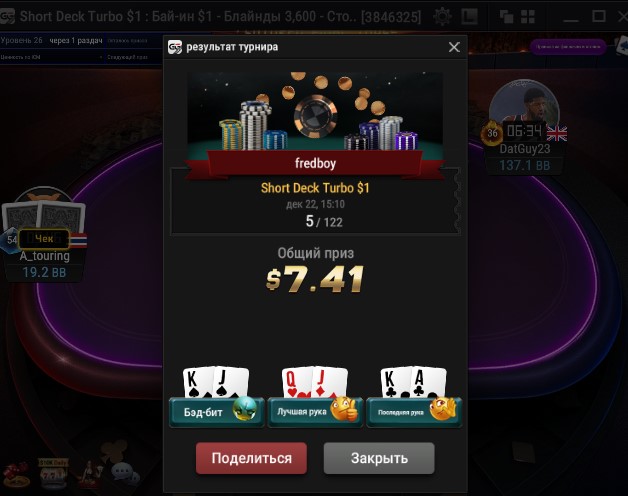Select the cascade windows icon
Image resolution: width=628 pixels, height=496 pixels.
click(x=506, y=17)
